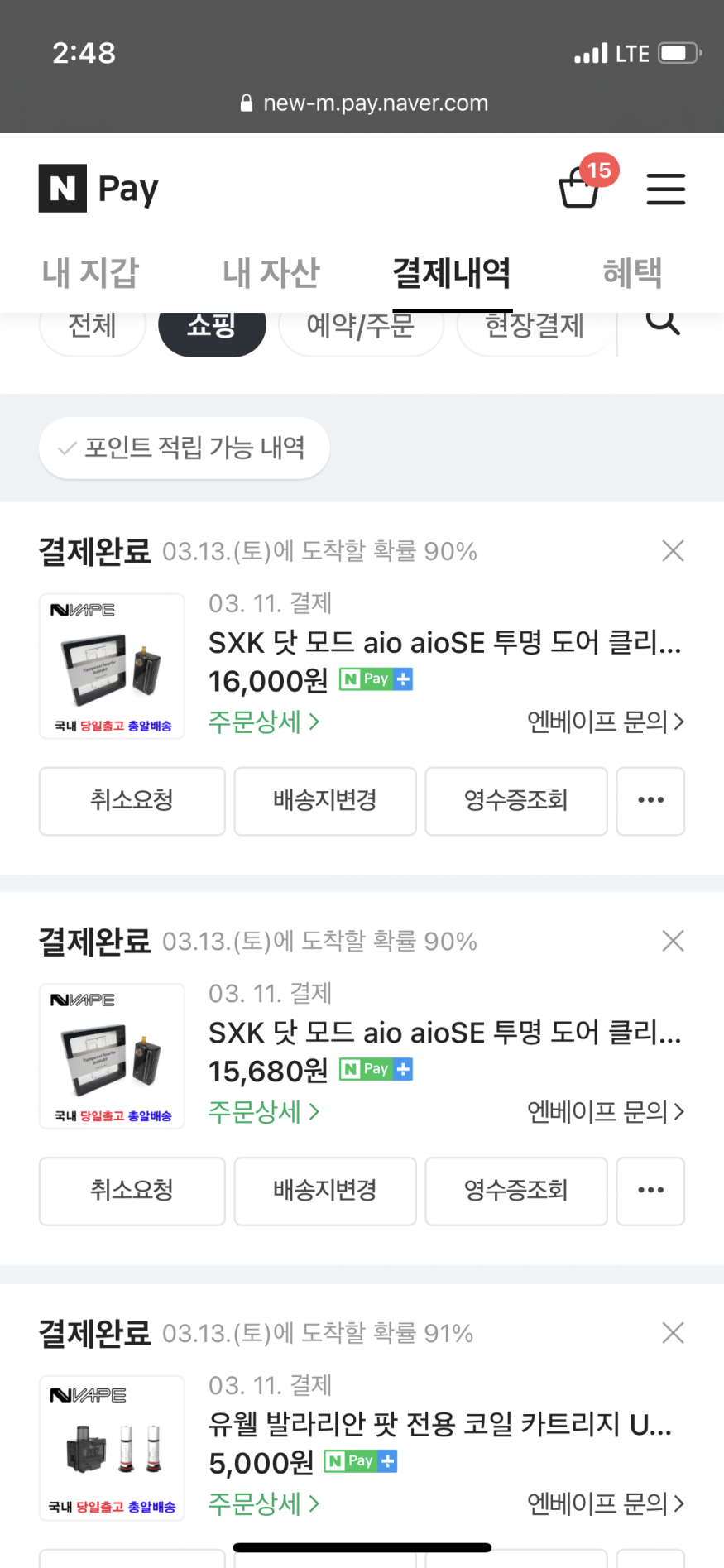Dismiss the 16,000원 order with X
Screen dimensions: 724x1568
[673, 551]
